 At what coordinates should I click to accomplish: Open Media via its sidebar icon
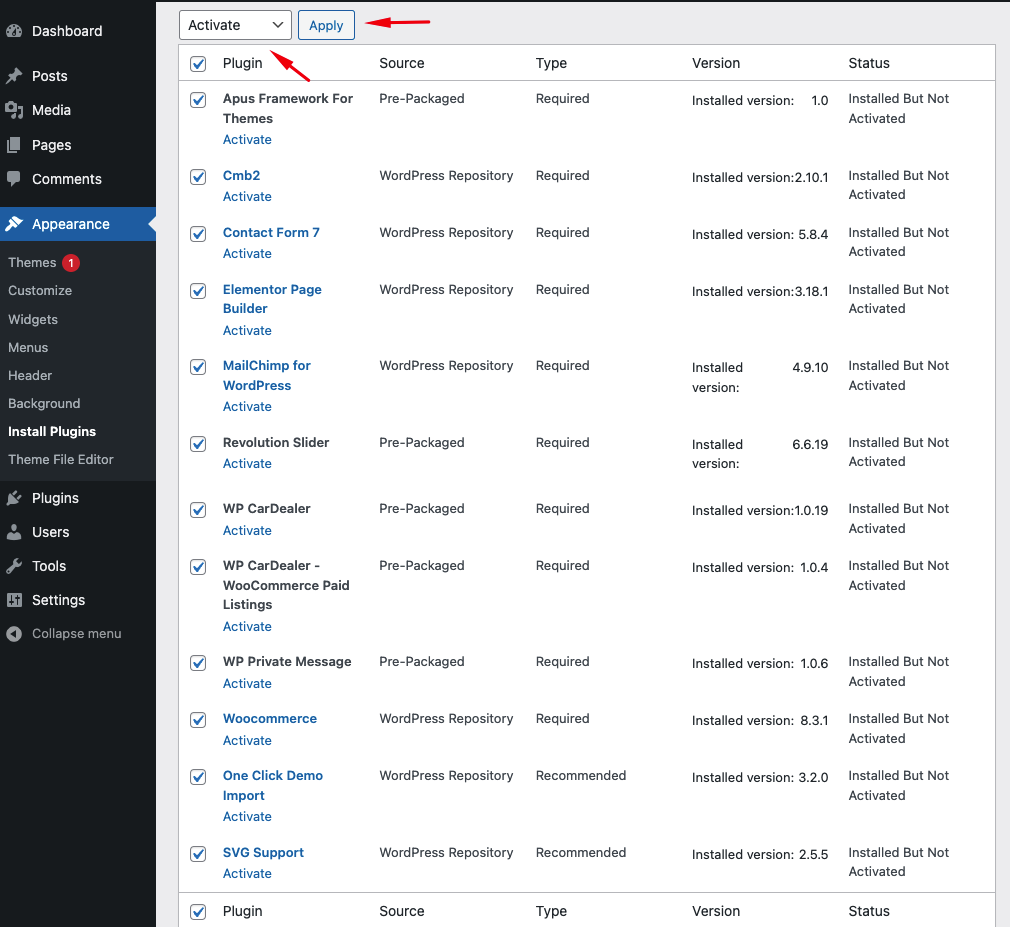pyautogui.click(x=14, y=110)
